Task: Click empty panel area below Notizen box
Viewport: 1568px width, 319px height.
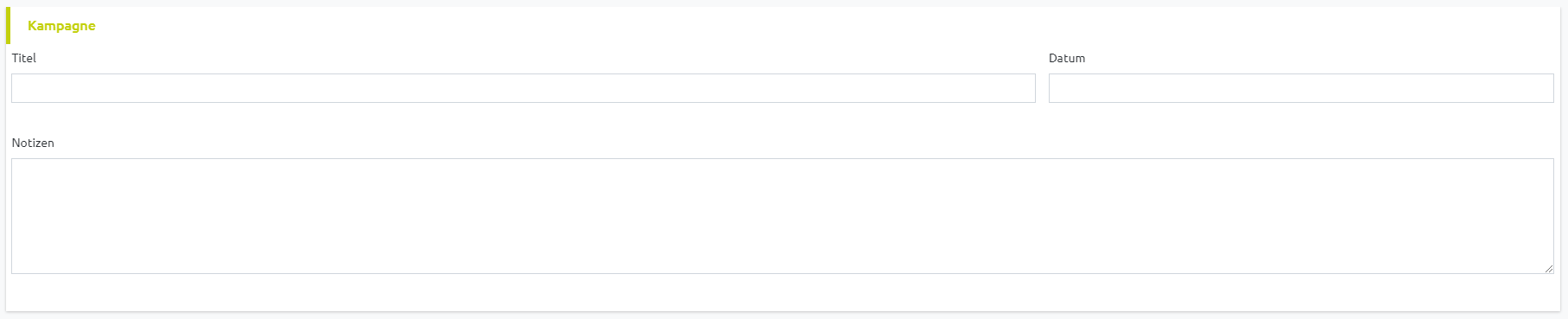Action: tap(782, 293)
